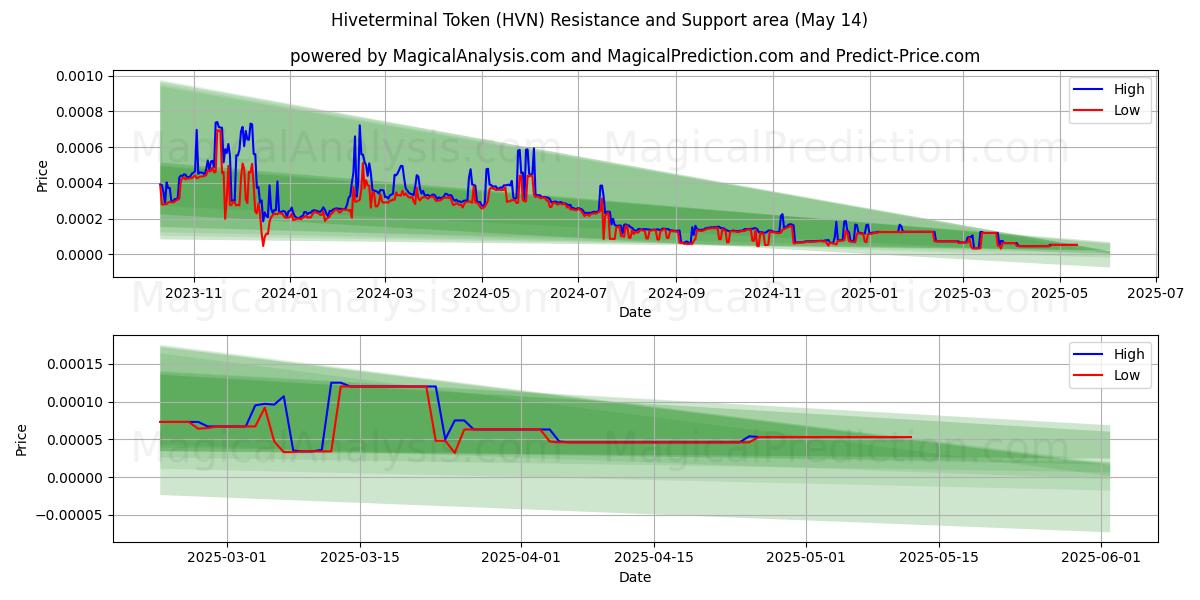Click the '2025-03' x-axis label on top chart

click(963, 293)
